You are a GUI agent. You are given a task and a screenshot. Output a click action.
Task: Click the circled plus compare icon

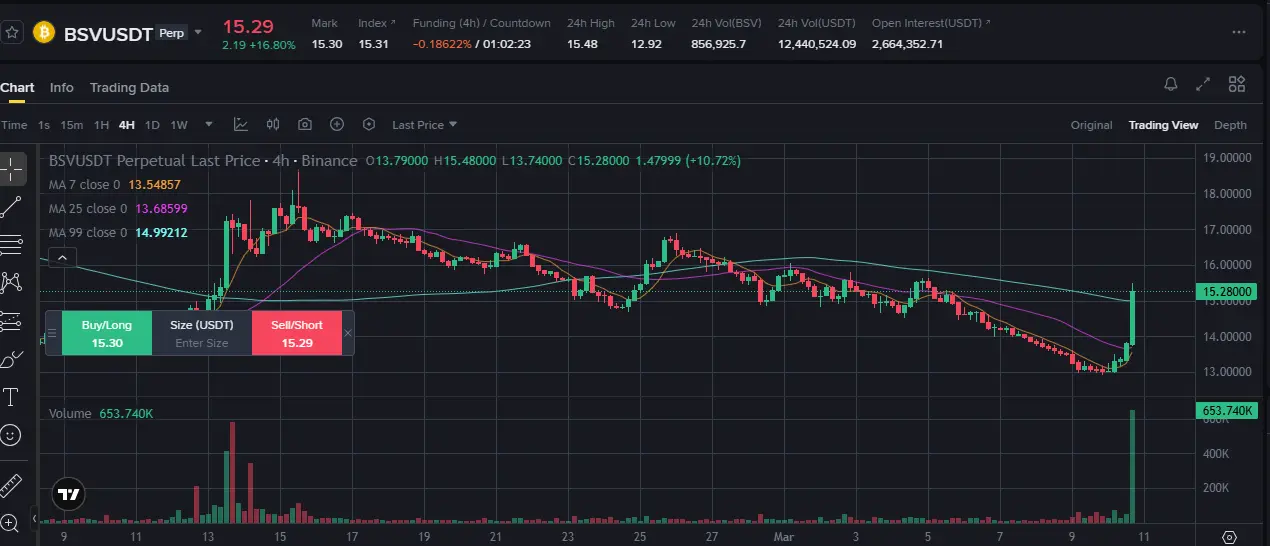click(337, 125)
